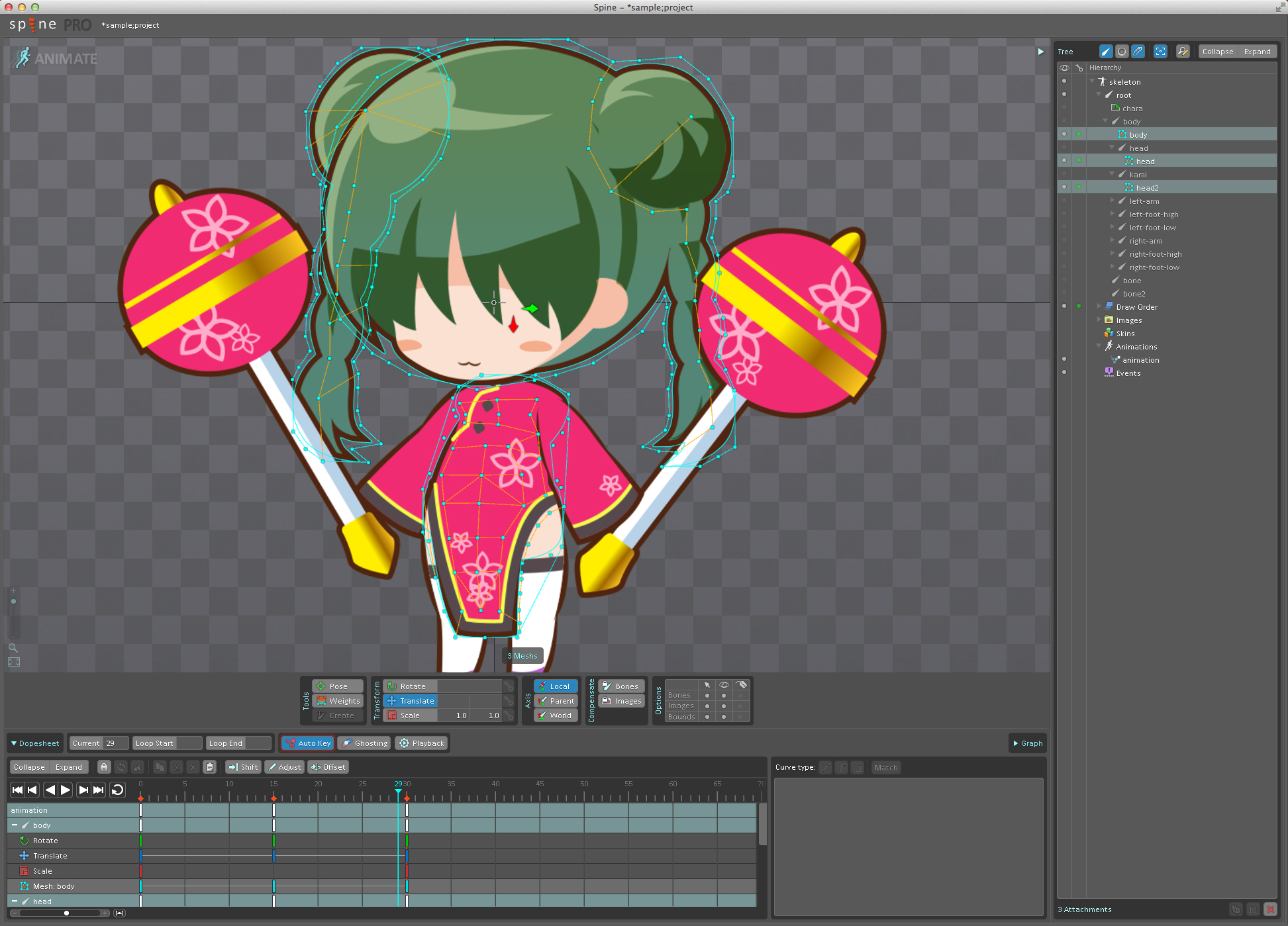Collapse body row in dopesheet

coord(15,825)
